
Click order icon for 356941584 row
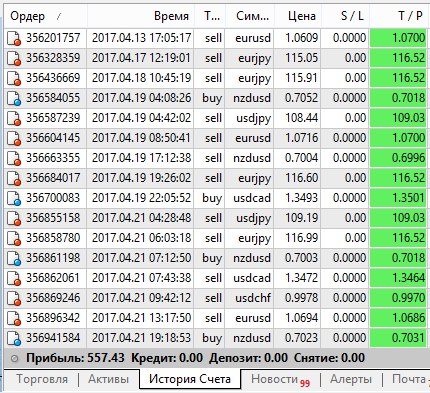[x=14, y=338]
